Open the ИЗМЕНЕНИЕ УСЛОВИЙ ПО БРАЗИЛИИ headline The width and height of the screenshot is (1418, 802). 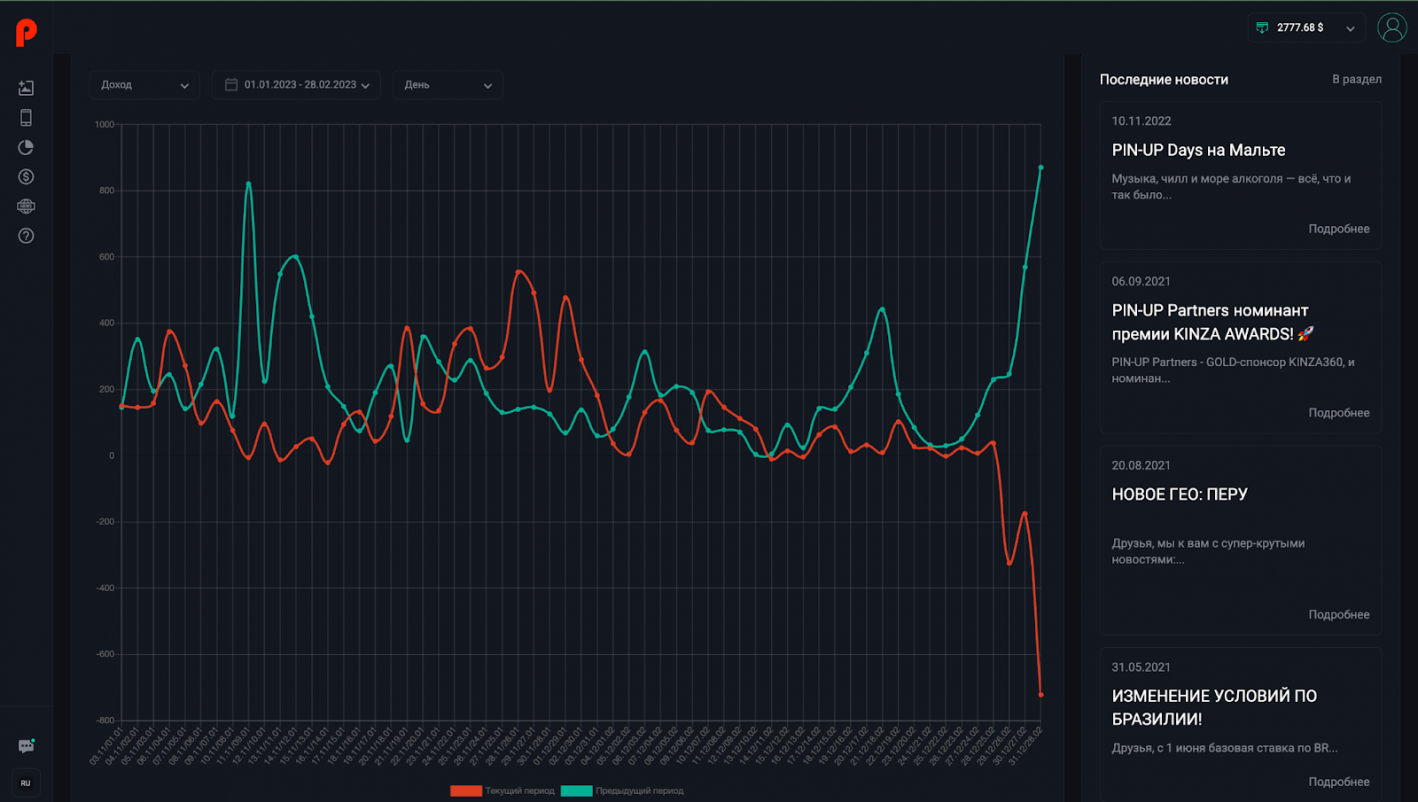tap(1214, 707)
